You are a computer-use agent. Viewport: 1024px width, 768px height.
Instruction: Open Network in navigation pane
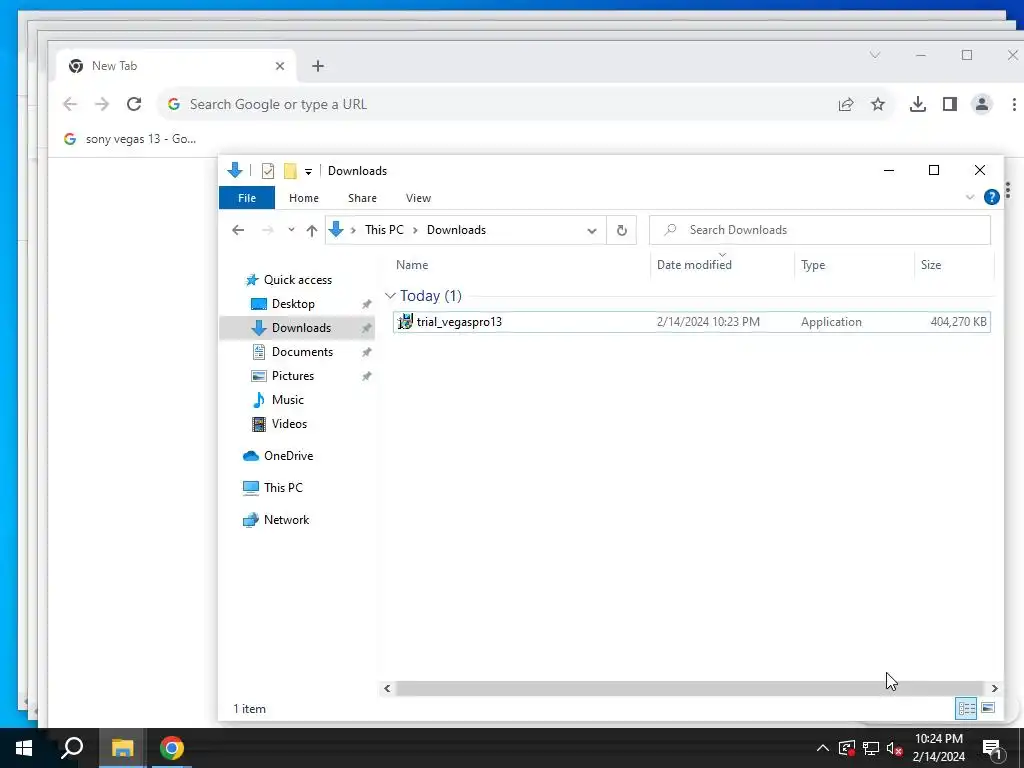(286, 520)
